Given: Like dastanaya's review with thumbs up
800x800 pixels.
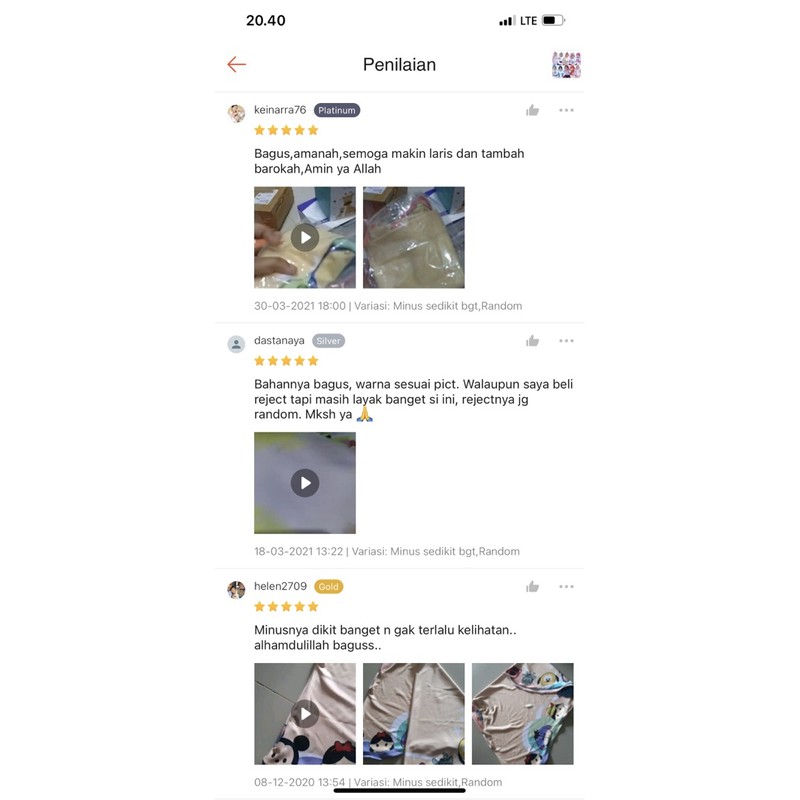Looking at the screenshot, I should tap(532, 341).
